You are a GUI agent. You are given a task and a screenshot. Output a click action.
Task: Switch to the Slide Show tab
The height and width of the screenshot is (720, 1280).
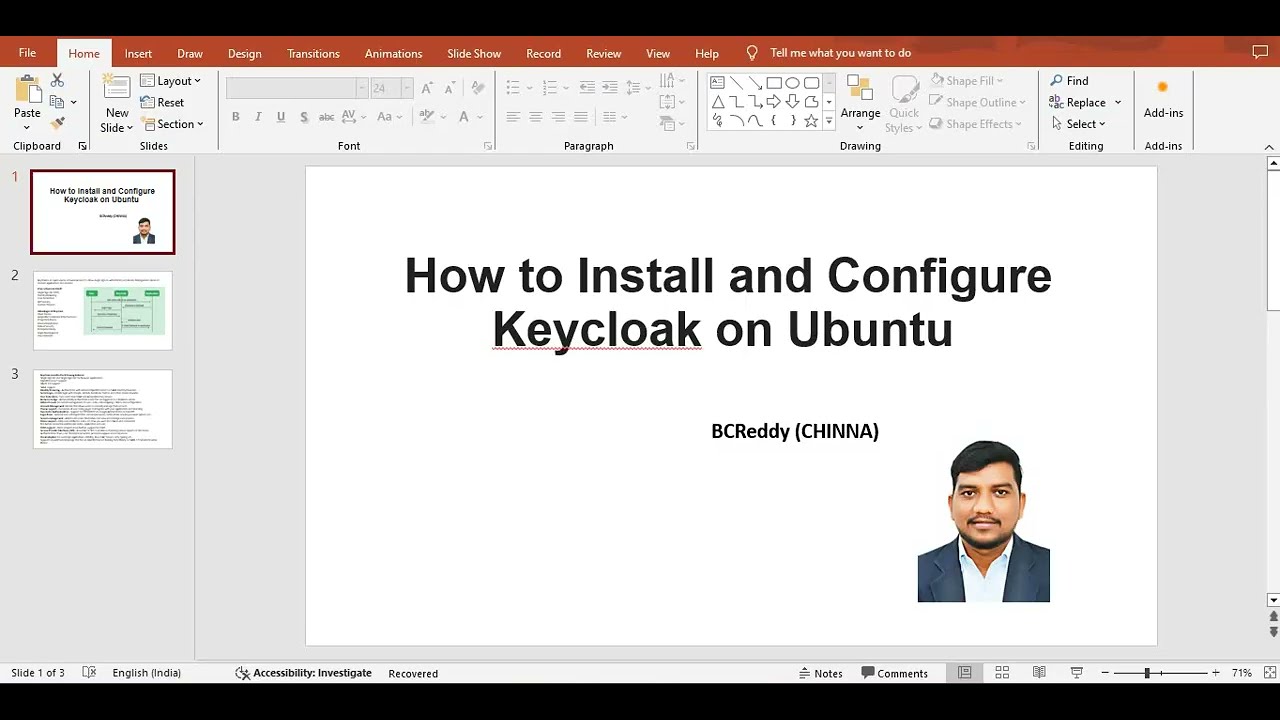474,54
